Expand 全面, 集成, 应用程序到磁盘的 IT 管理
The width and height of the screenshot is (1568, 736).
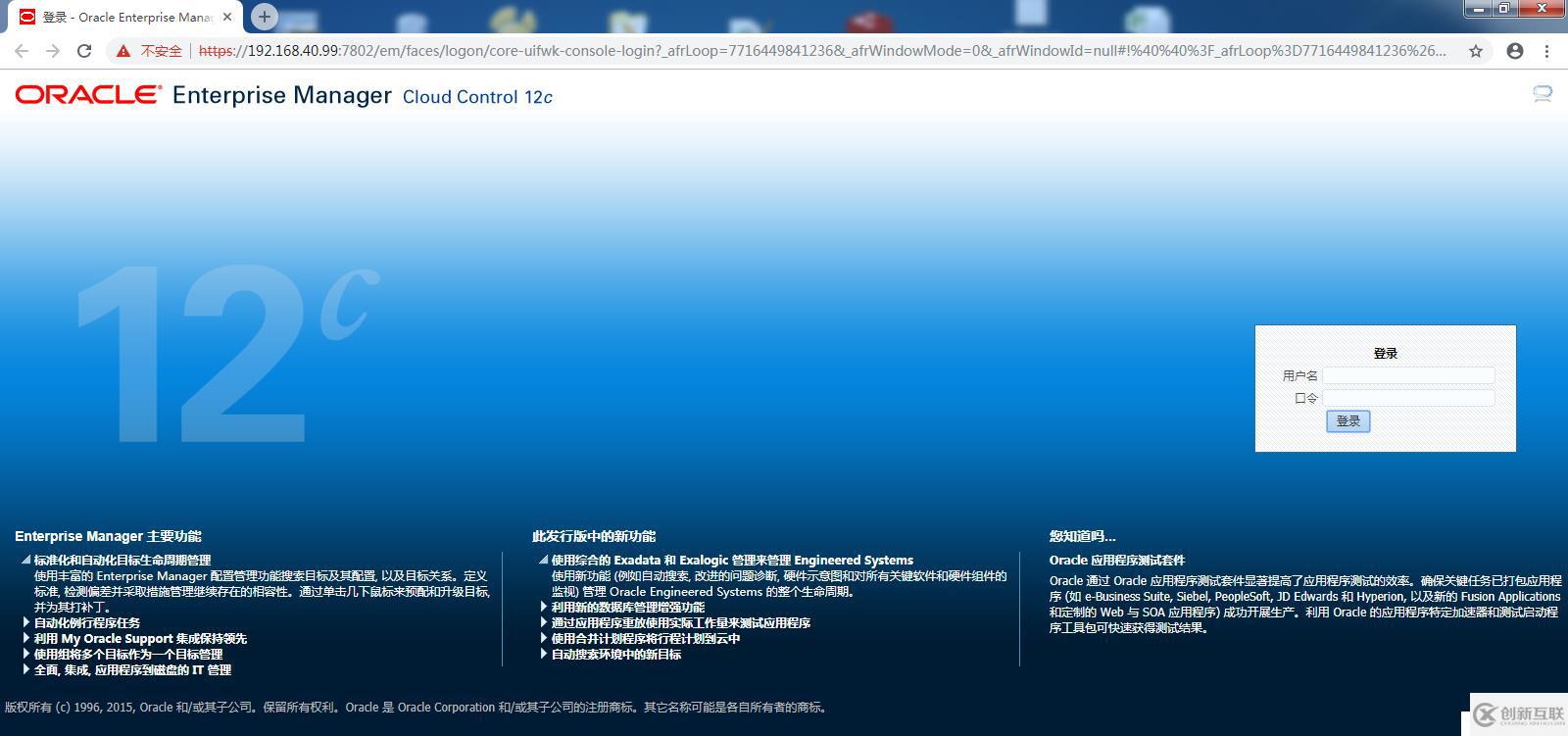pyautogui.click(x=26, y=669)
